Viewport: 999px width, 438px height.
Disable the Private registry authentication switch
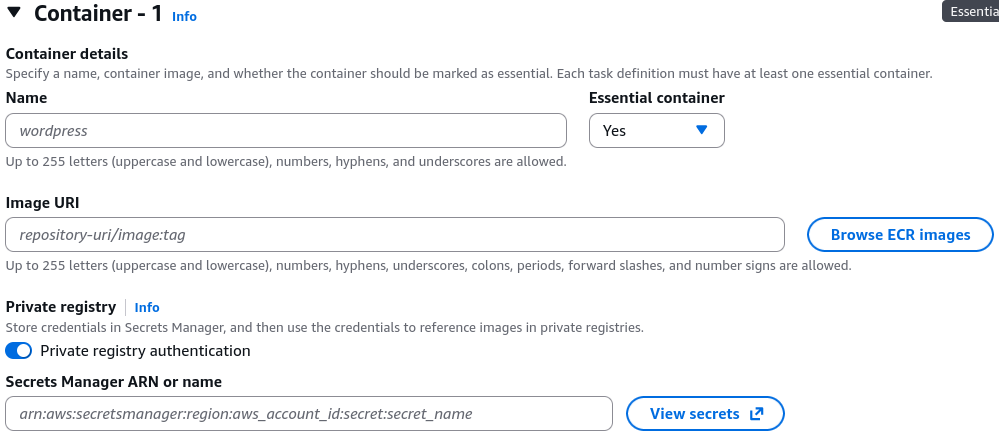click(x=18, y=351)
